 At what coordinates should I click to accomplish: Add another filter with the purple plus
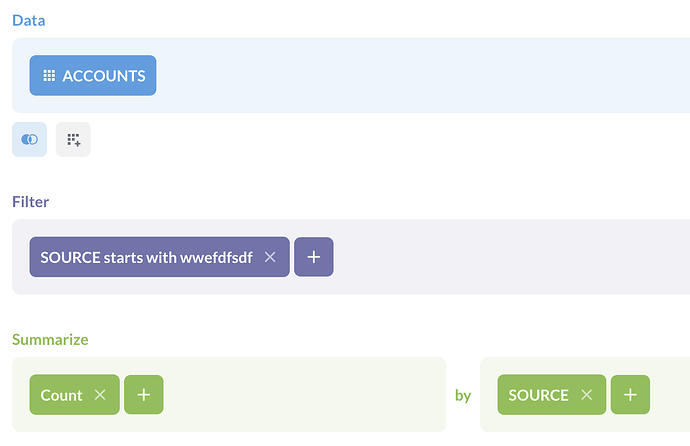coord(313,257)
